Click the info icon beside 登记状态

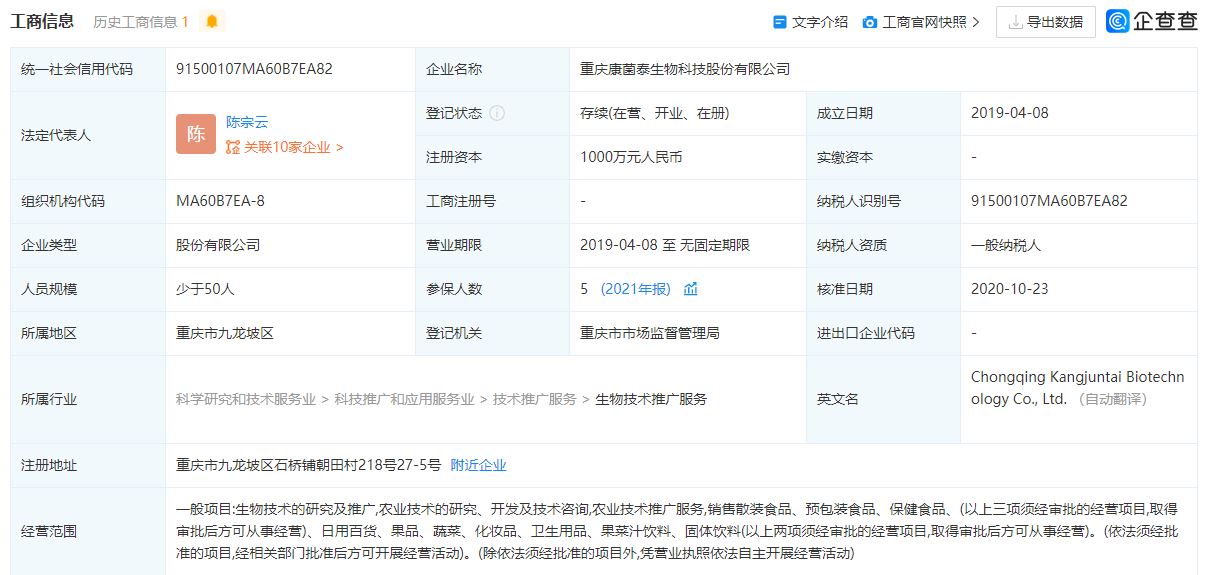tap(497, 113)
